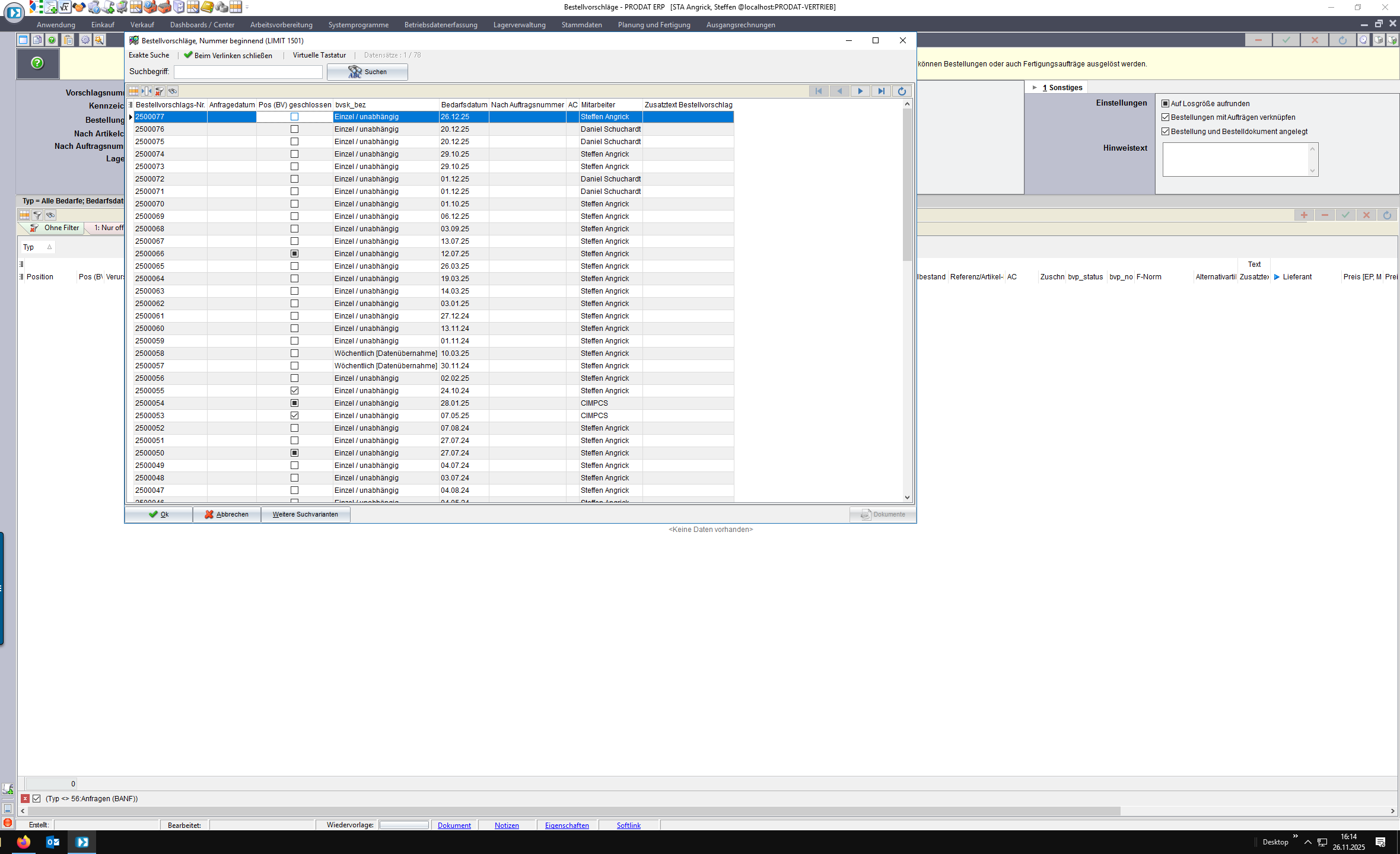The image size is (1400, 854).
Task: Toggle 'Auf Losgröße aufrunden' checkbox
Action: click(x=1166, y=104)
